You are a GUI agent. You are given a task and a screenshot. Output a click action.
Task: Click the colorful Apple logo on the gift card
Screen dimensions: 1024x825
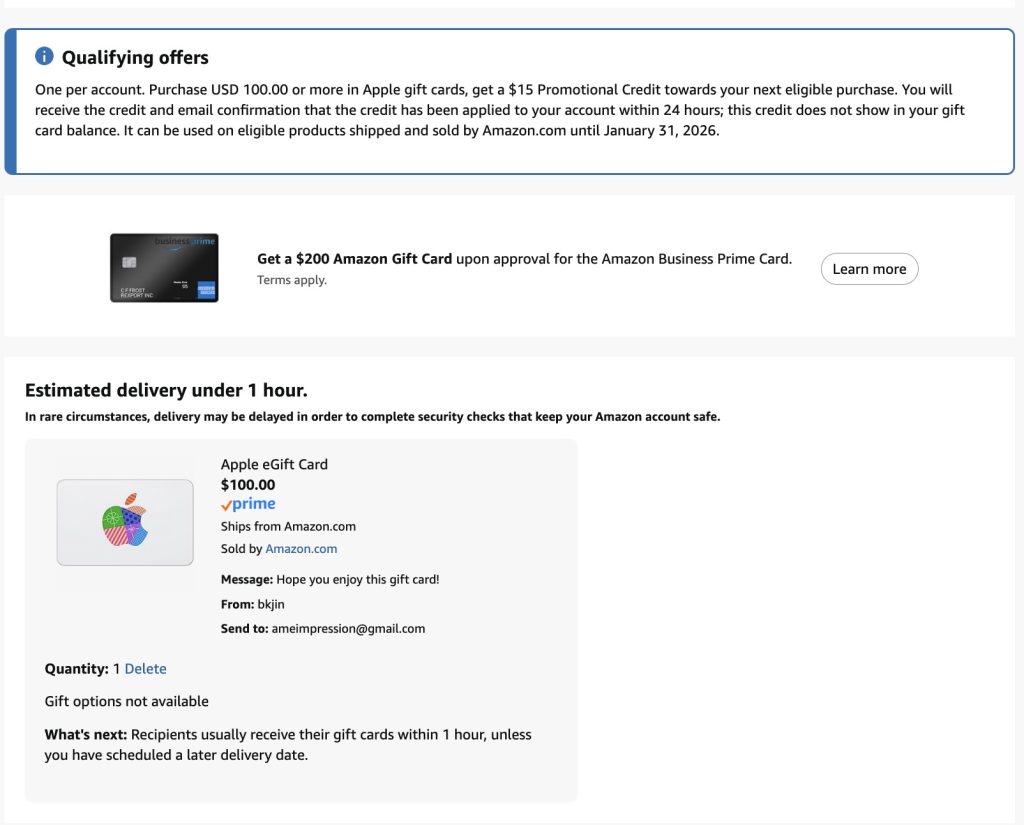coord(125,521)
